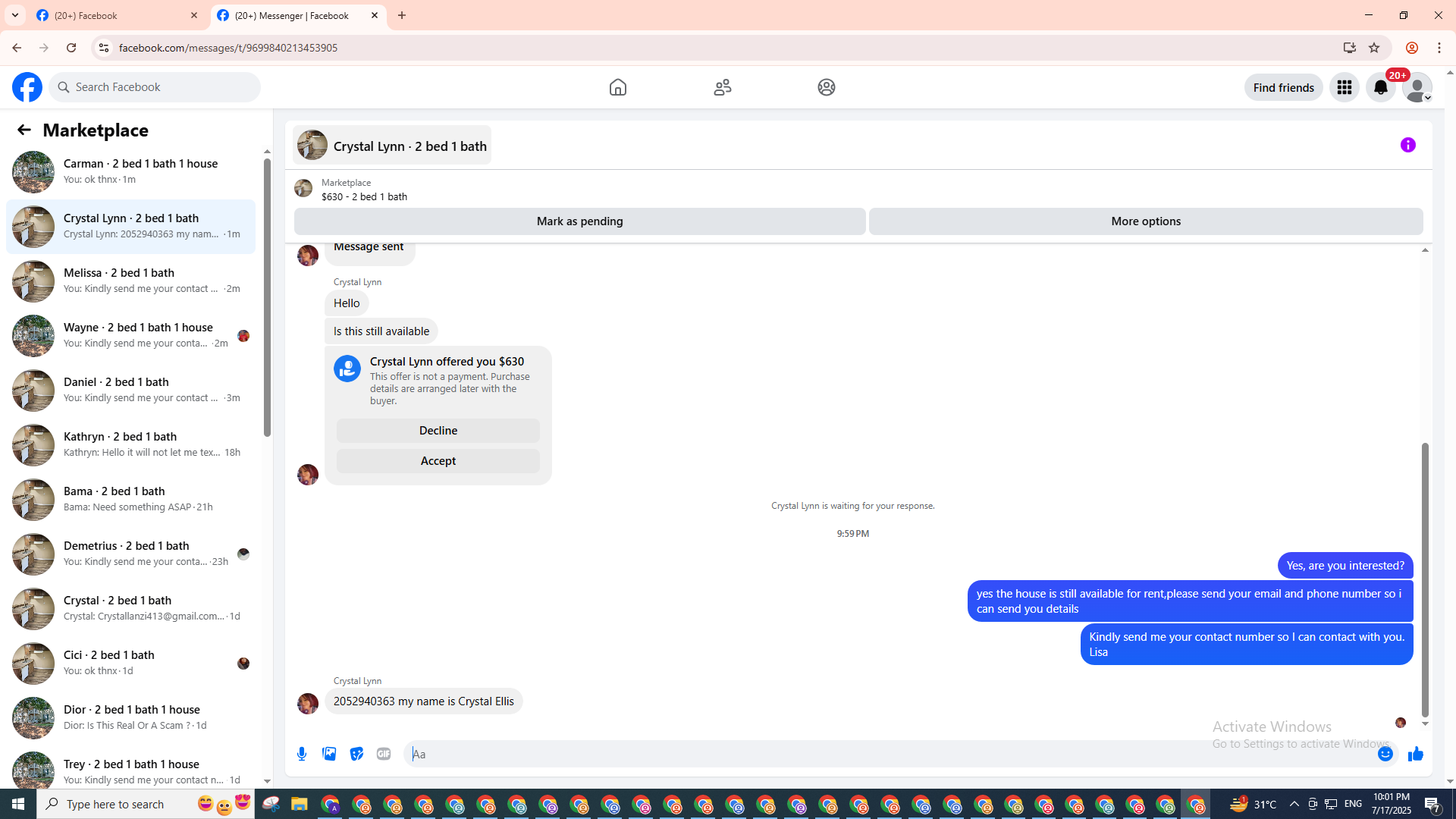Click chat list scrollbar
Image resolution: width=1456 pixels, height=819 pixels.
tap(267, 297)
